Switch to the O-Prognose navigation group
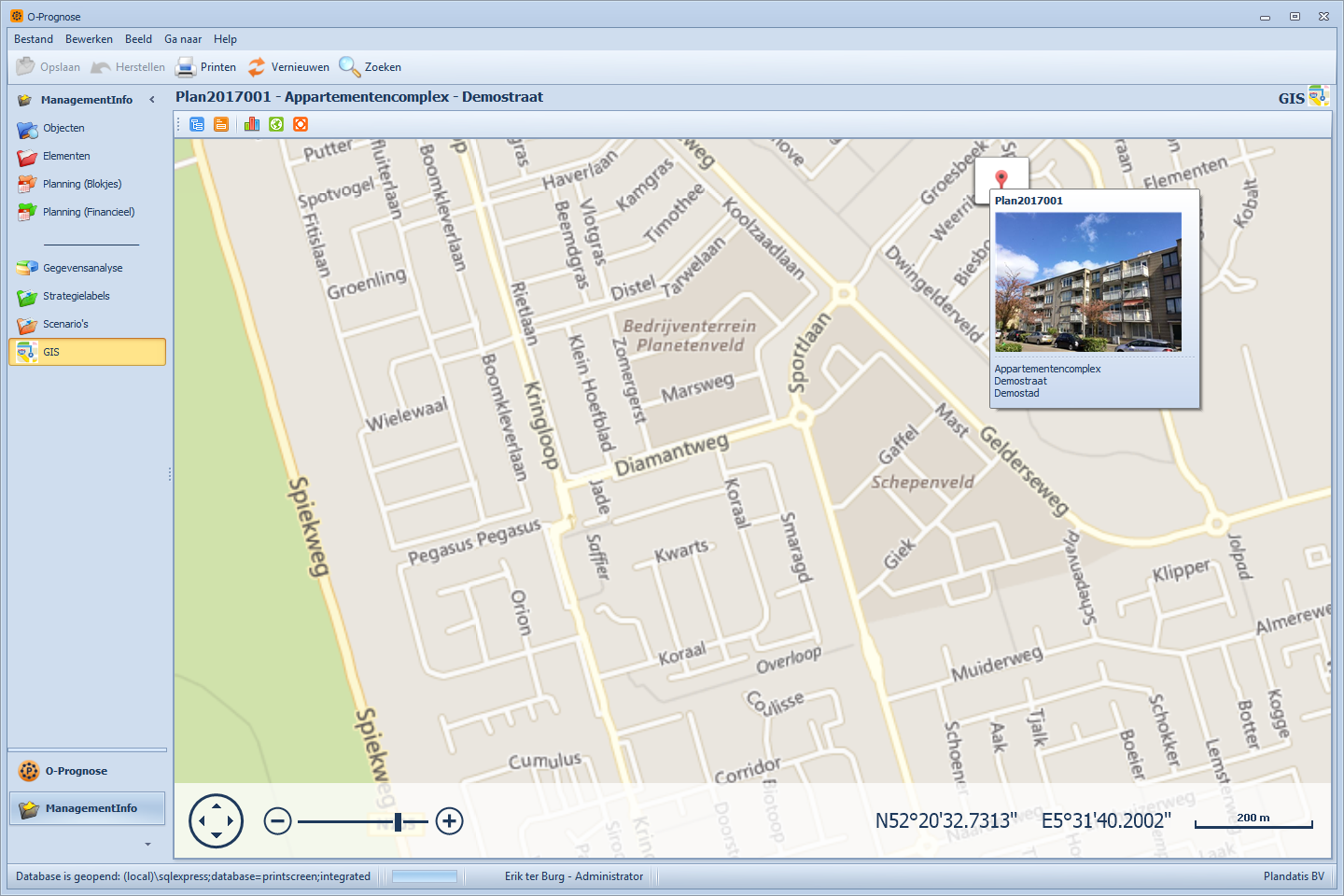 [x=87, y=771]
